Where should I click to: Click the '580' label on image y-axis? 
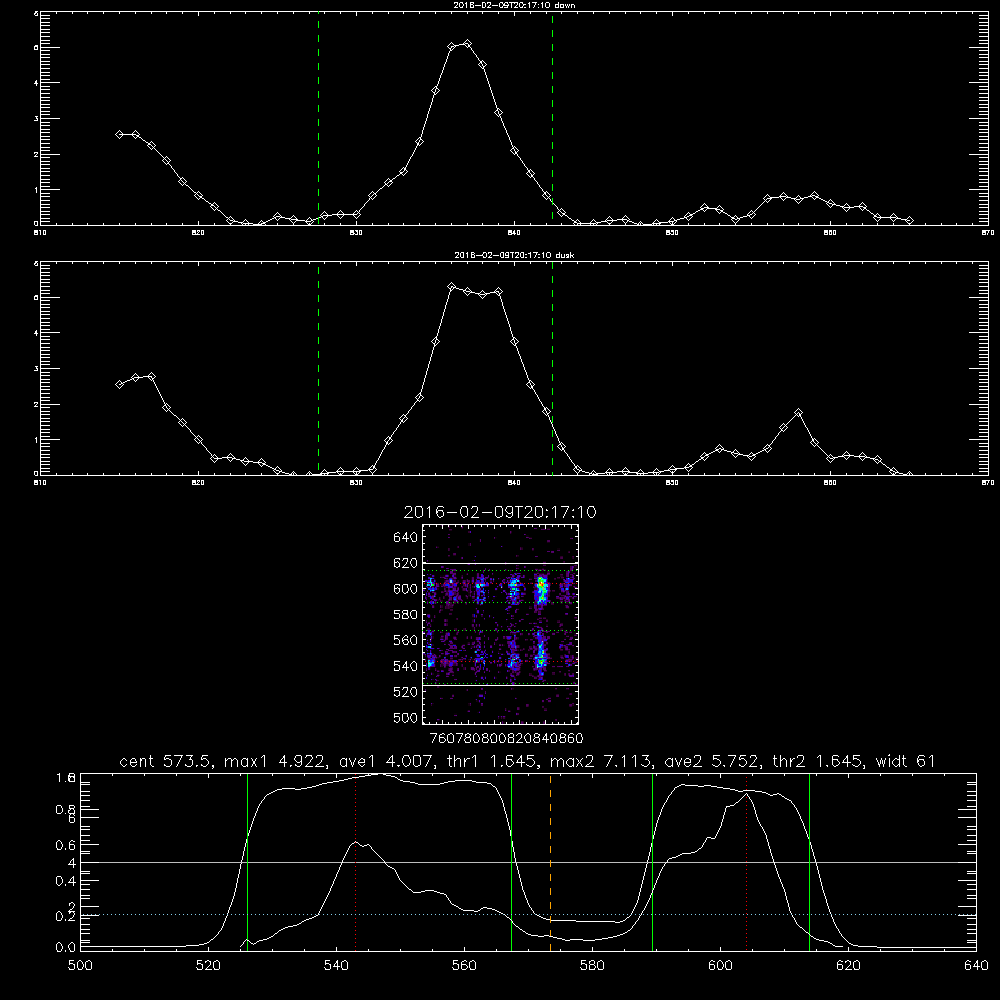[x=405, y=615]
